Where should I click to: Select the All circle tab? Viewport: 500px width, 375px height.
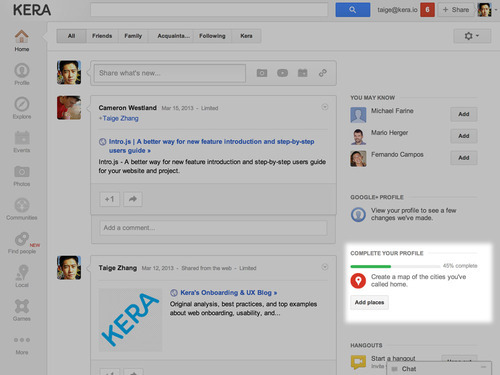click(x=71, y=36)
